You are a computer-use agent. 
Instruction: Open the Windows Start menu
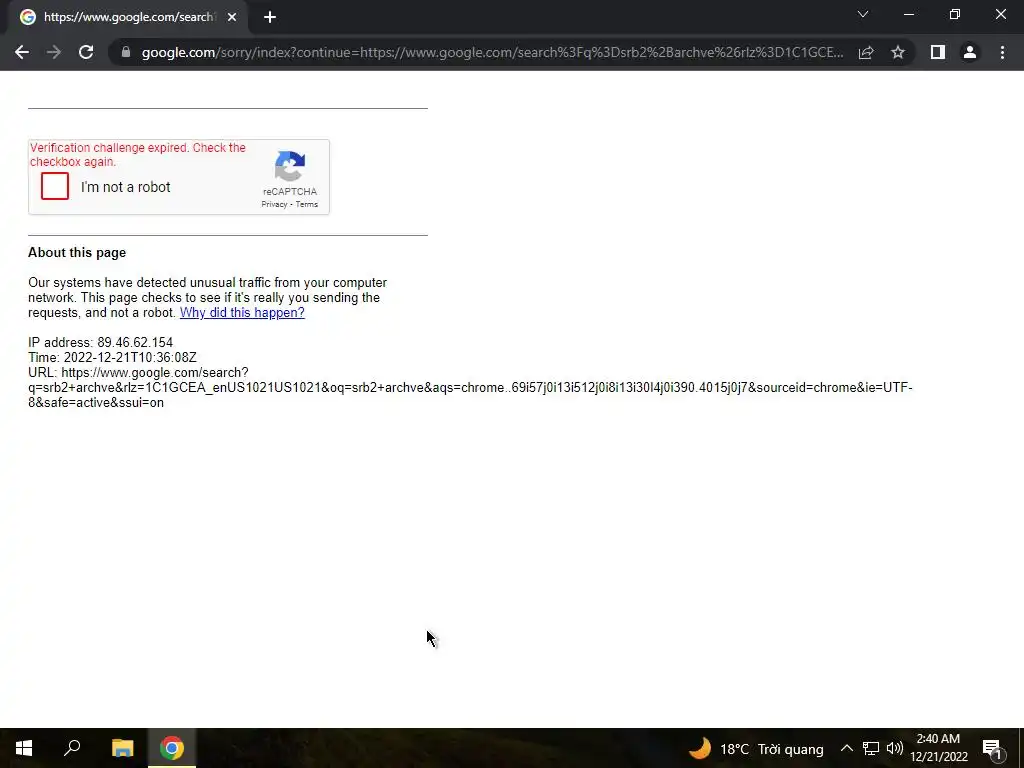[x=24, y=748]
